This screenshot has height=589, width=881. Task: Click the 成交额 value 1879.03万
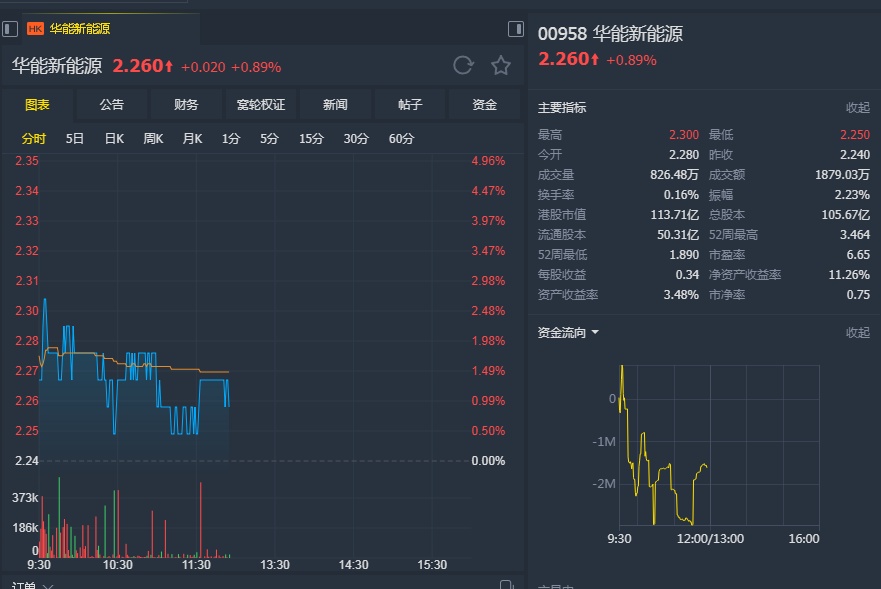pyautogui.click(x=842, y=175)
